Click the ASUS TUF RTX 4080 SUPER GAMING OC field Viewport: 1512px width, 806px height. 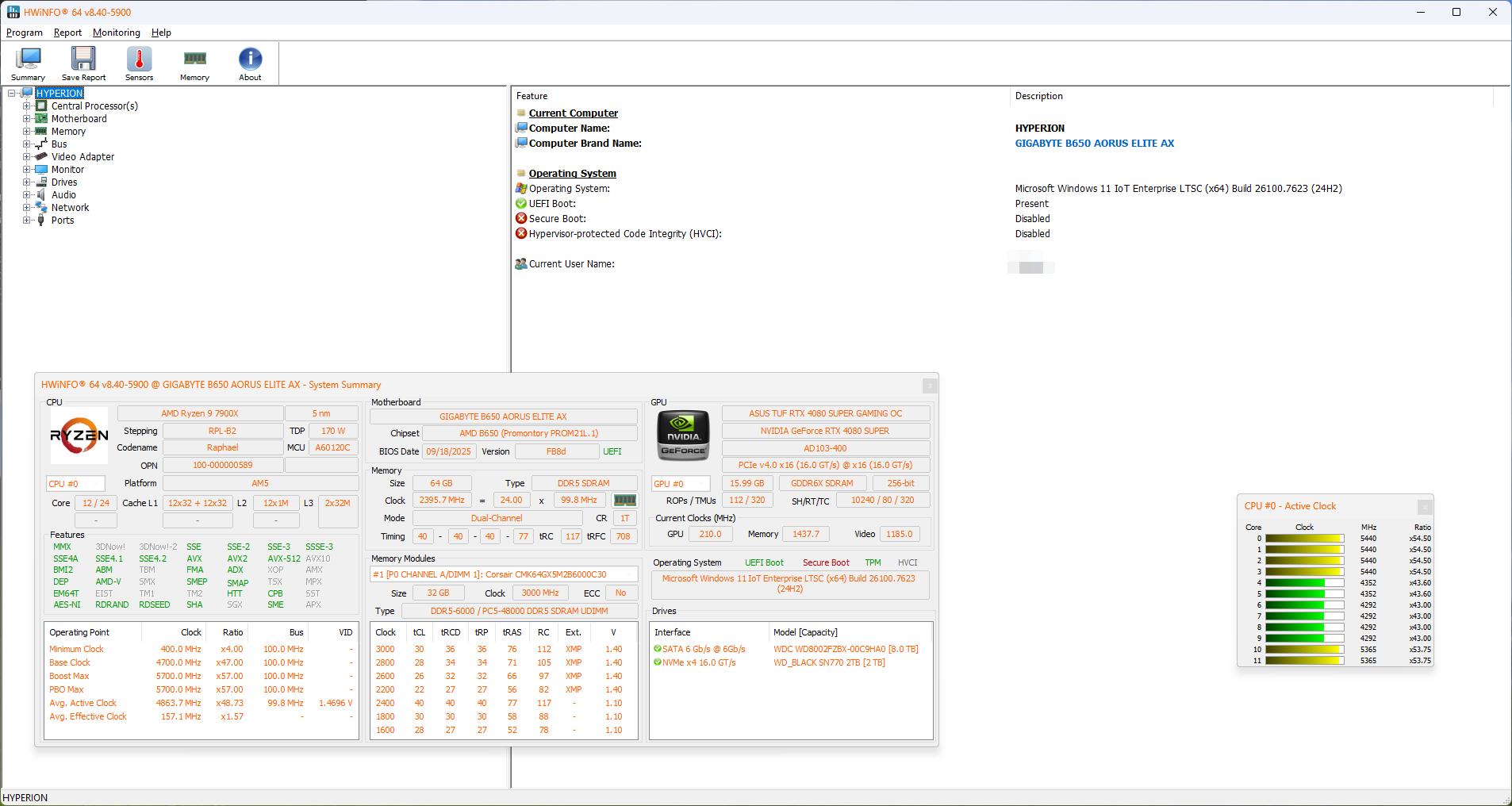[826, 413]
